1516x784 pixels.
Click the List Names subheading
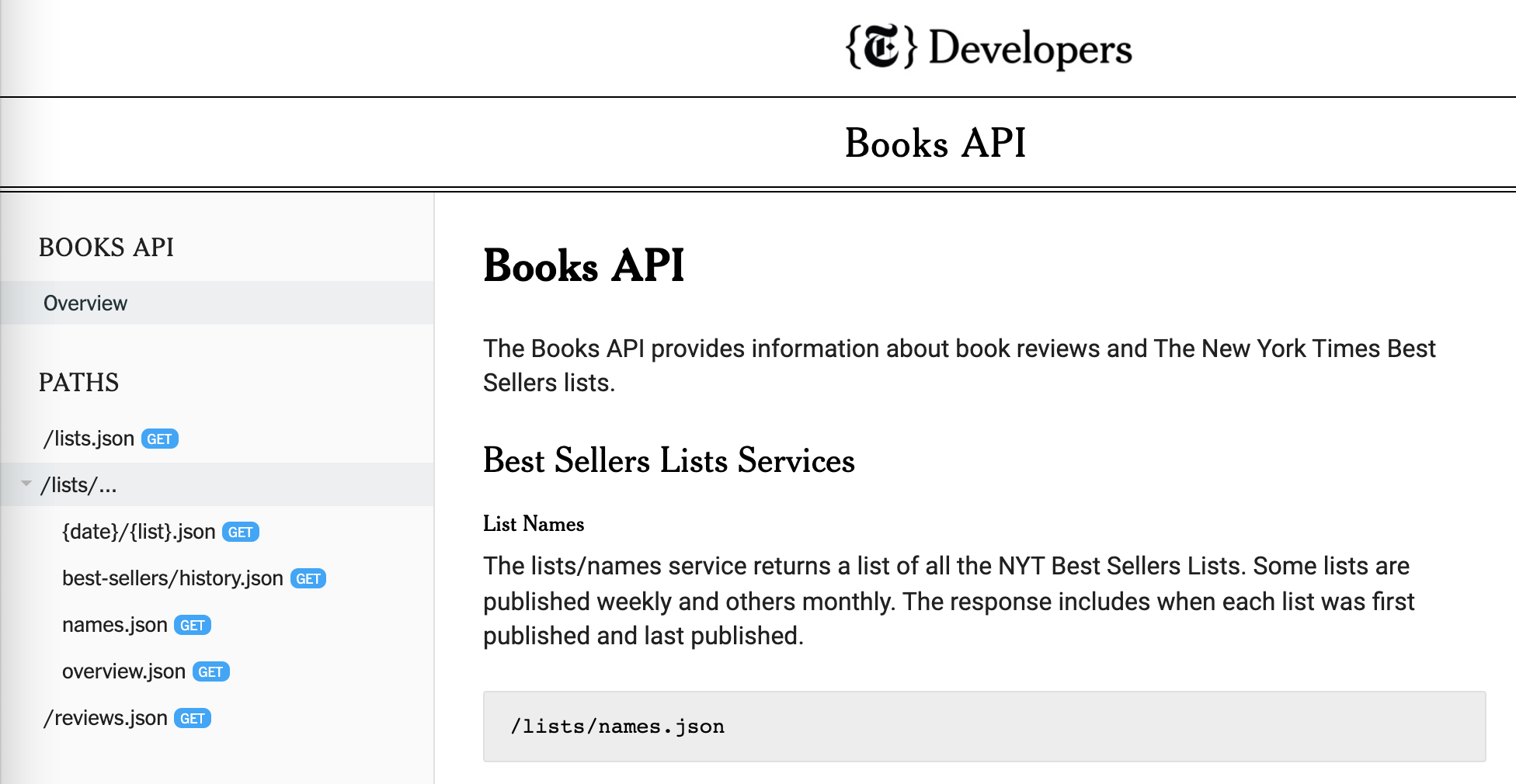click(534, 524)
